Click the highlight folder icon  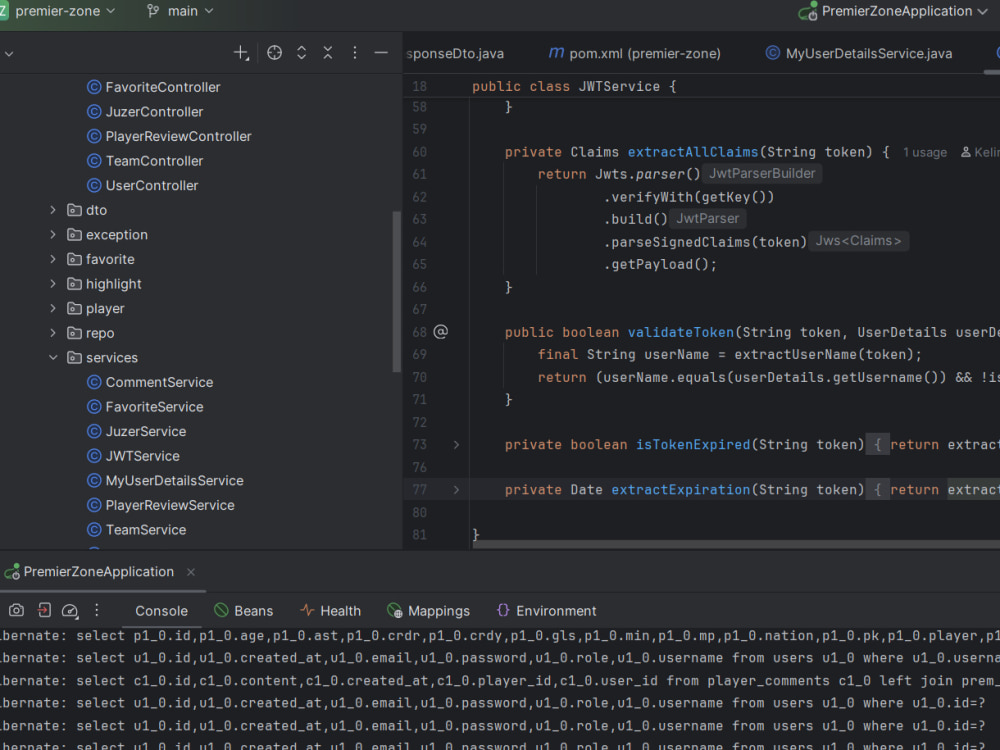click(75, 284)
